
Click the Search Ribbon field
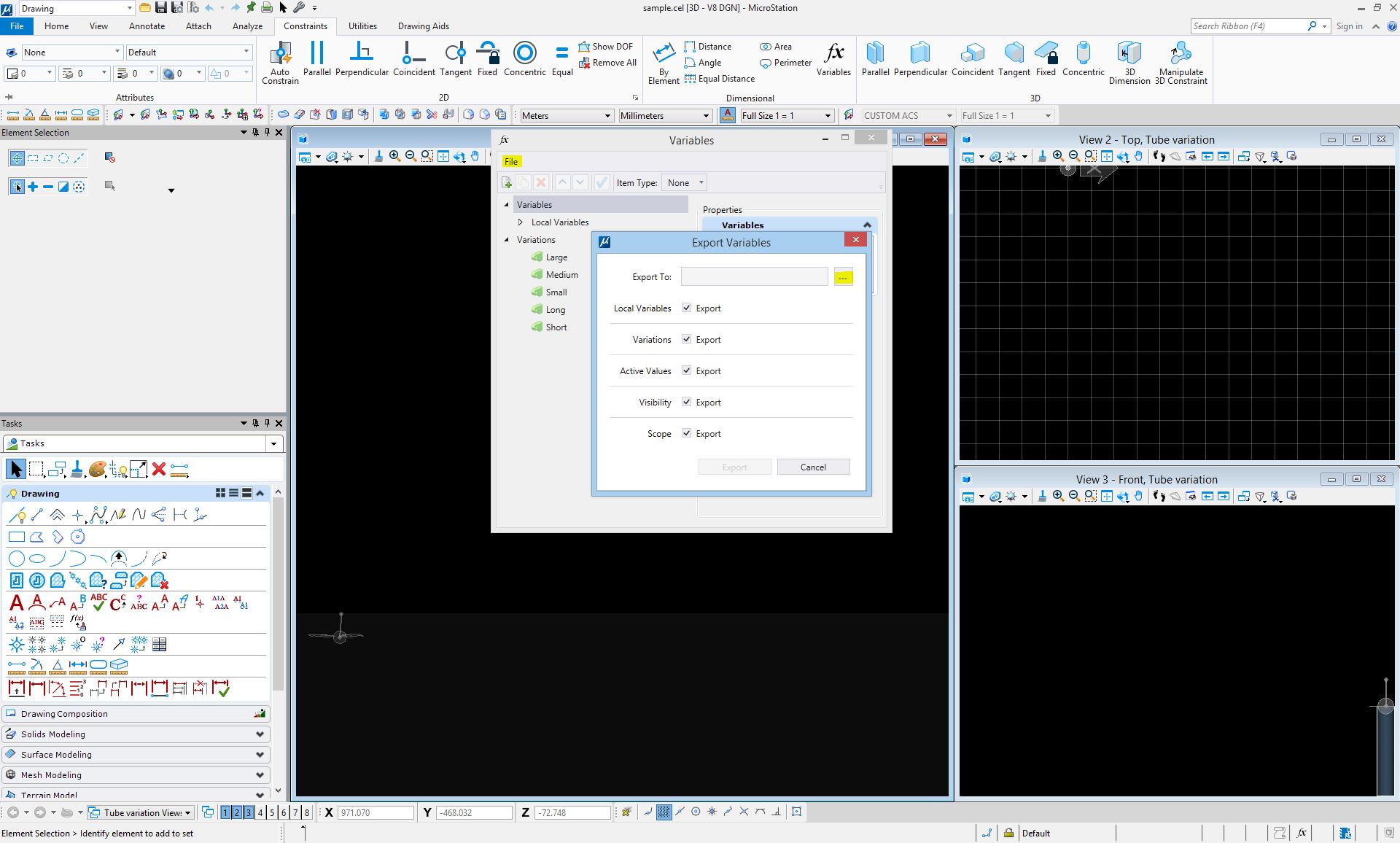point(1248,26)
